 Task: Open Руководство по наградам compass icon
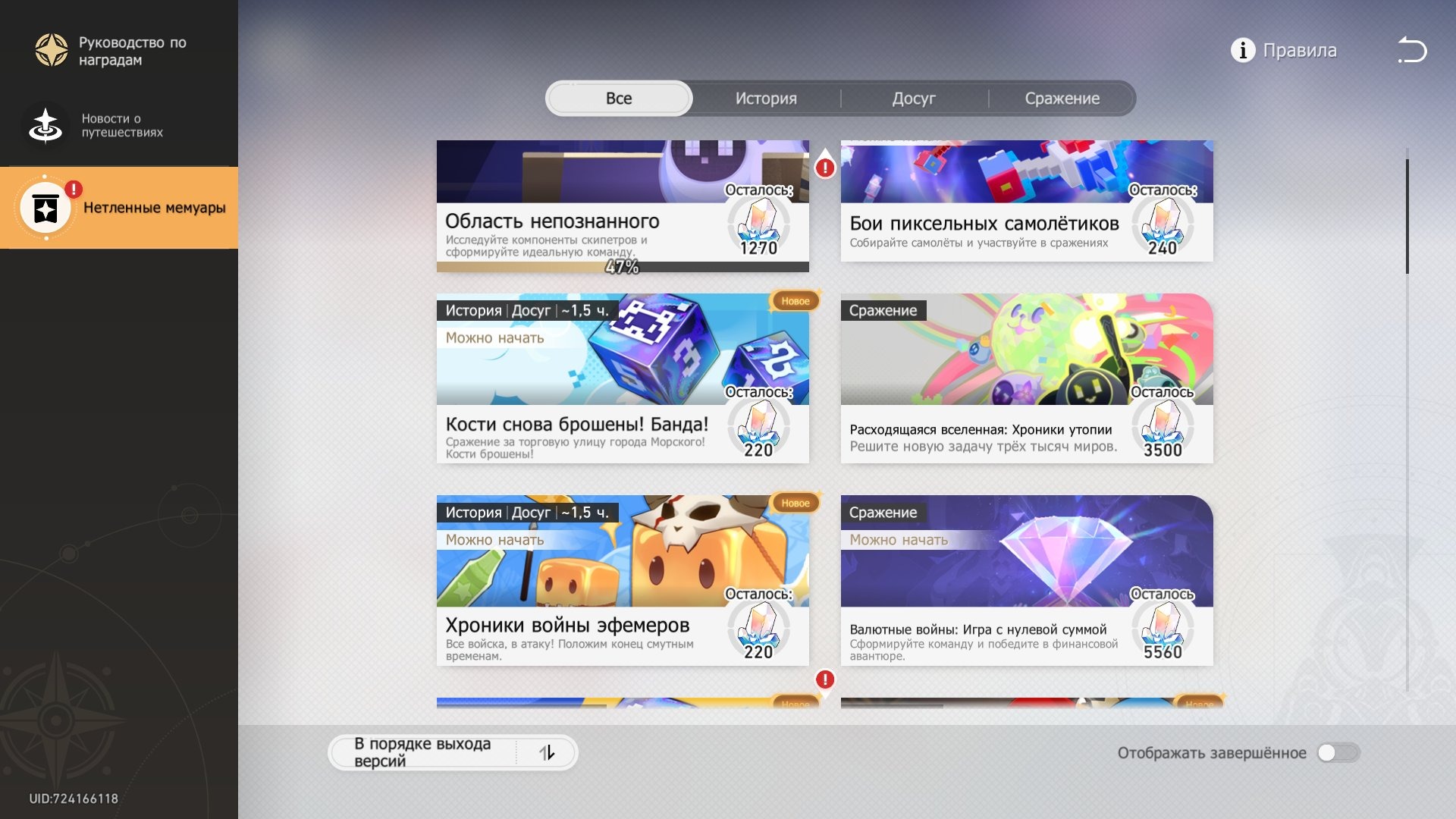pos(52,50)
